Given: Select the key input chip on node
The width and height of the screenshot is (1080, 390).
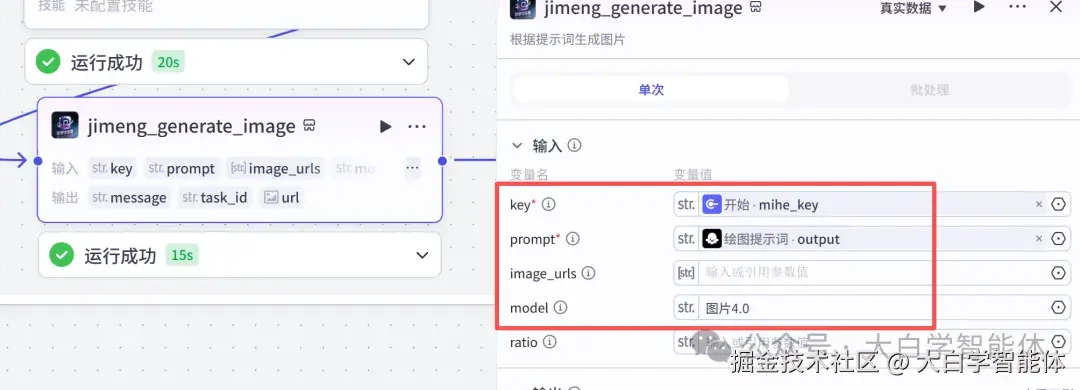Looking at the screenshot, I should (112, 168).
